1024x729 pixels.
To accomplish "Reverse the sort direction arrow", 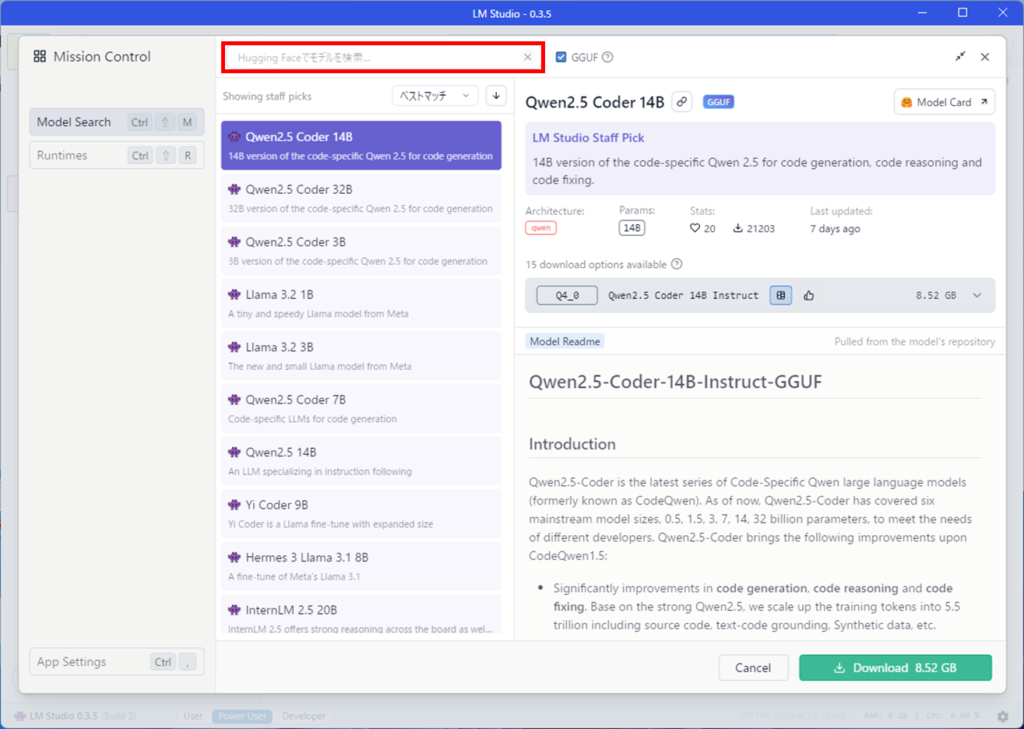I will pos(496,96).
